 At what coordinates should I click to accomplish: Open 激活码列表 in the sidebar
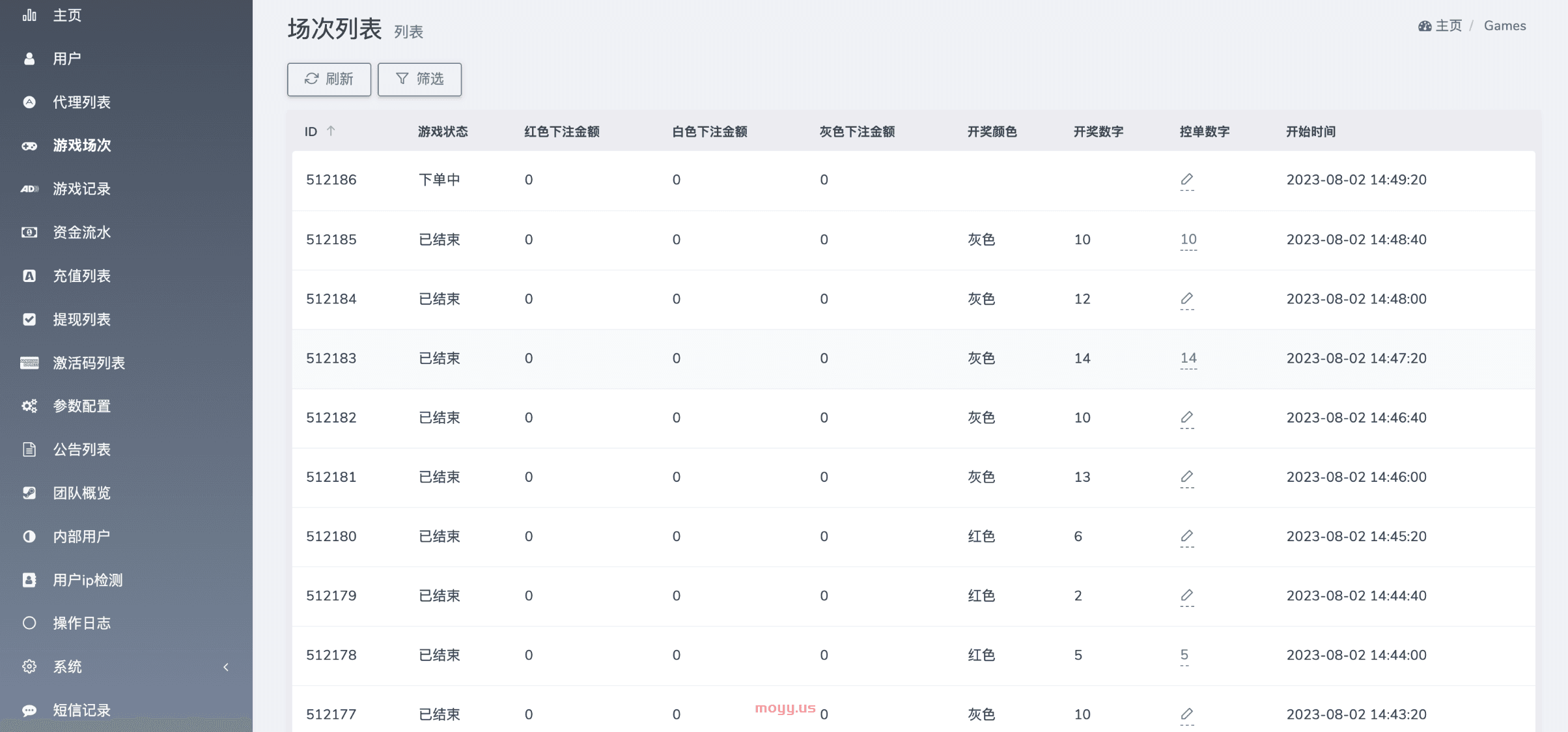tap(89, 363)
